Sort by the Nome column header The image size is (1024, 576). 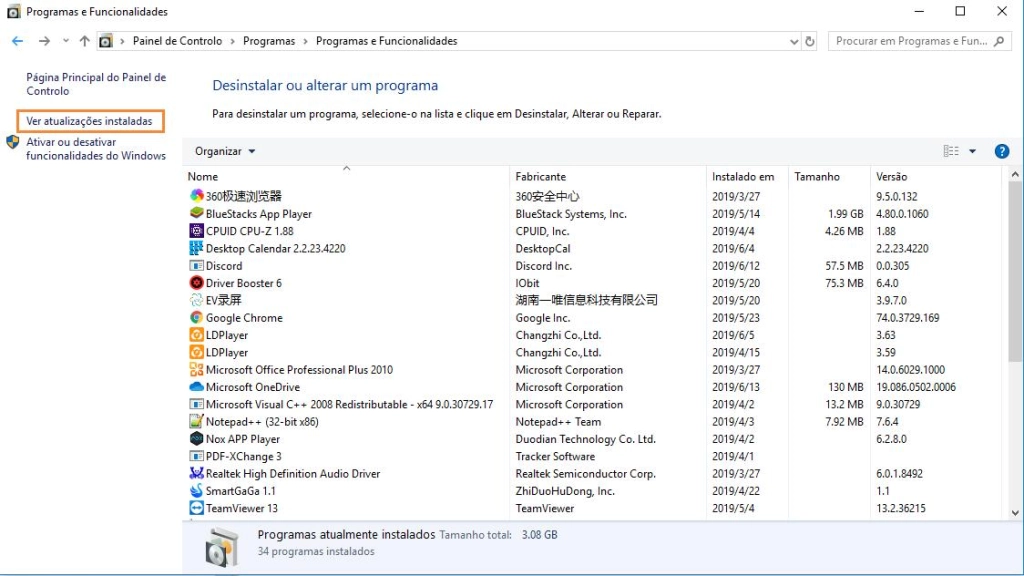[x=346, y=176]
